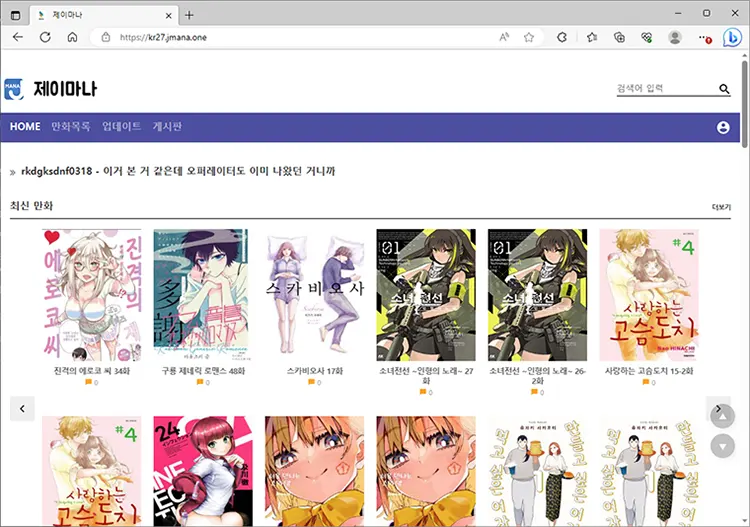Open 진격의 에로코 씨 cover thumbnail
Viewport: 750px width, 527px height.
click(92, 295)
